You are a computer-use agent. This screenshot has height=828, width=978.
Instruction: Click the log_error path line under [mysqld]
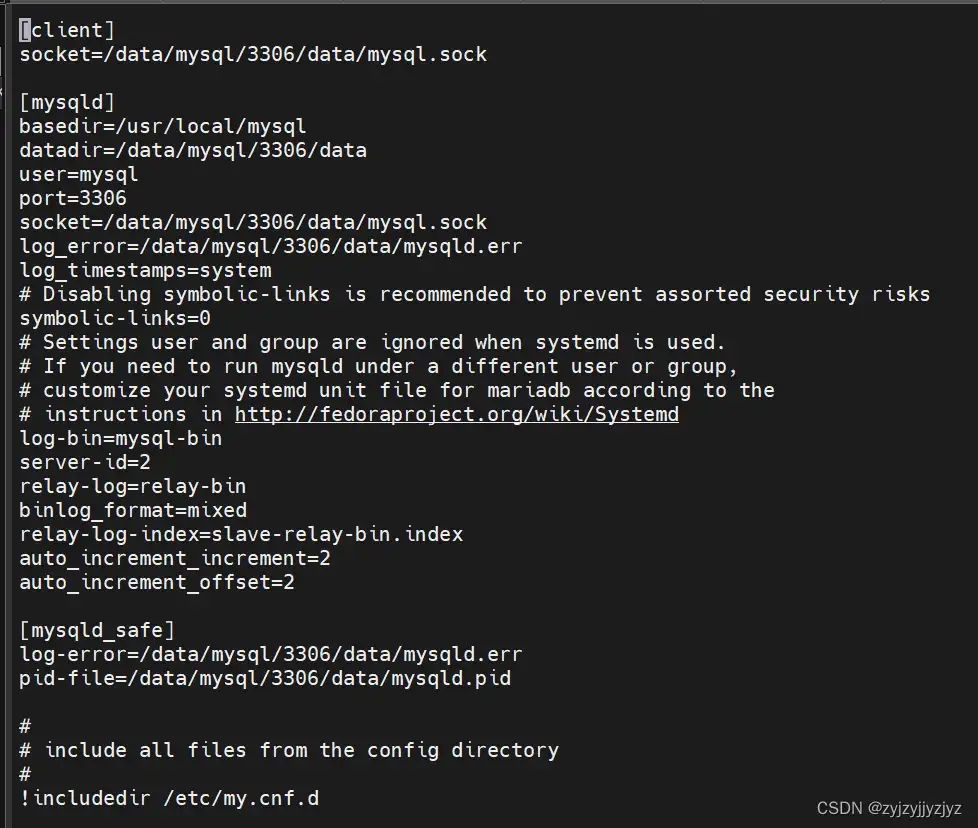pyautogui.click(x=270, y=246)
